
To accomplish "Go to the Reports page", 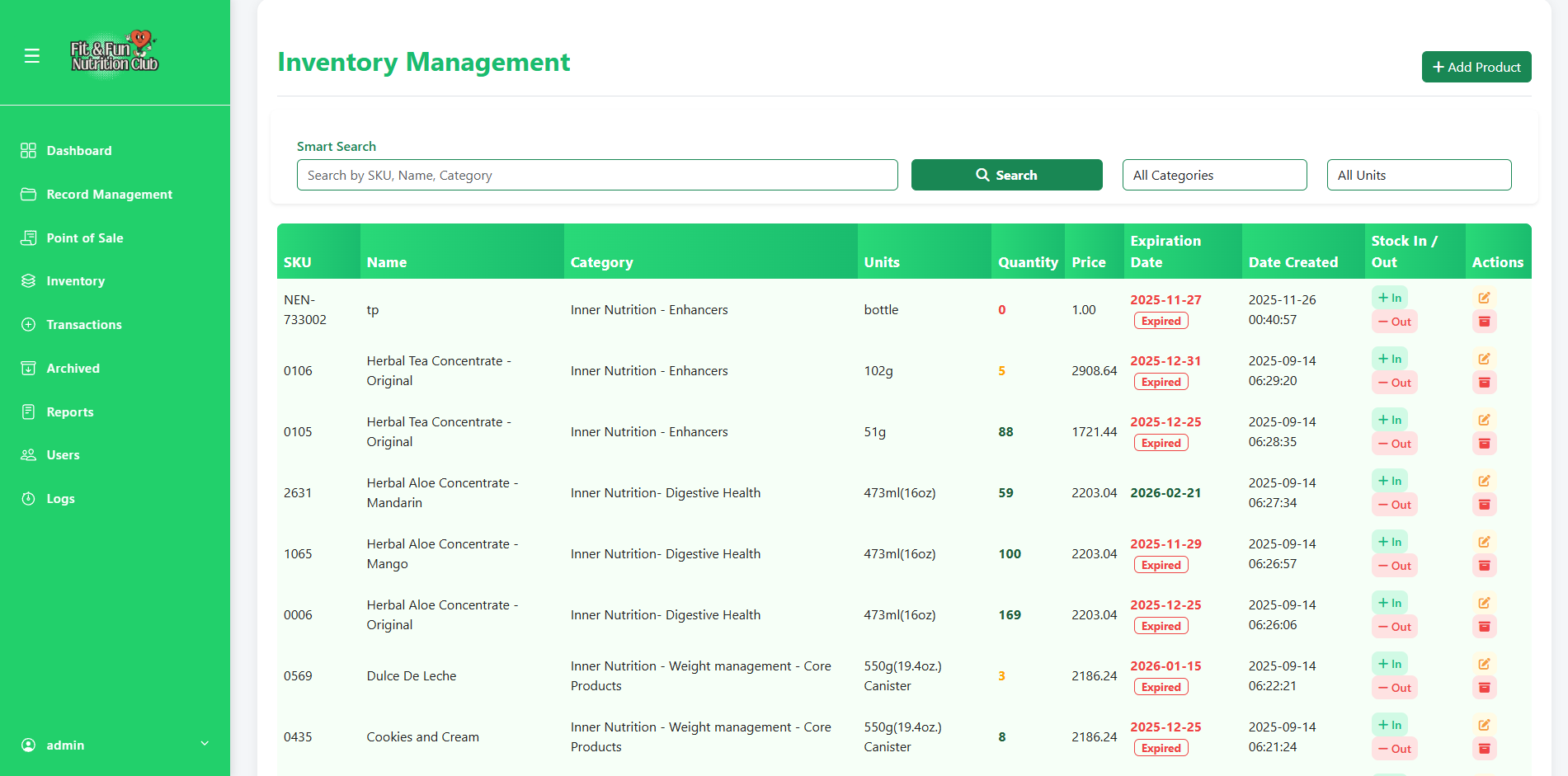I will click(69, 412).
